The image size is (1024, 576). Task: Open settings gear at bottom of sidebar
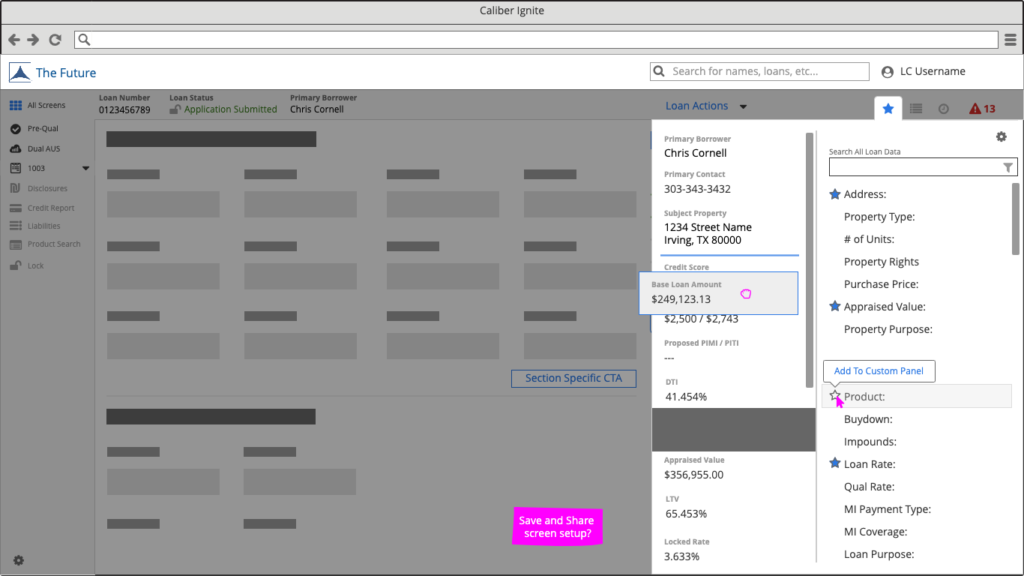(18, 560)
